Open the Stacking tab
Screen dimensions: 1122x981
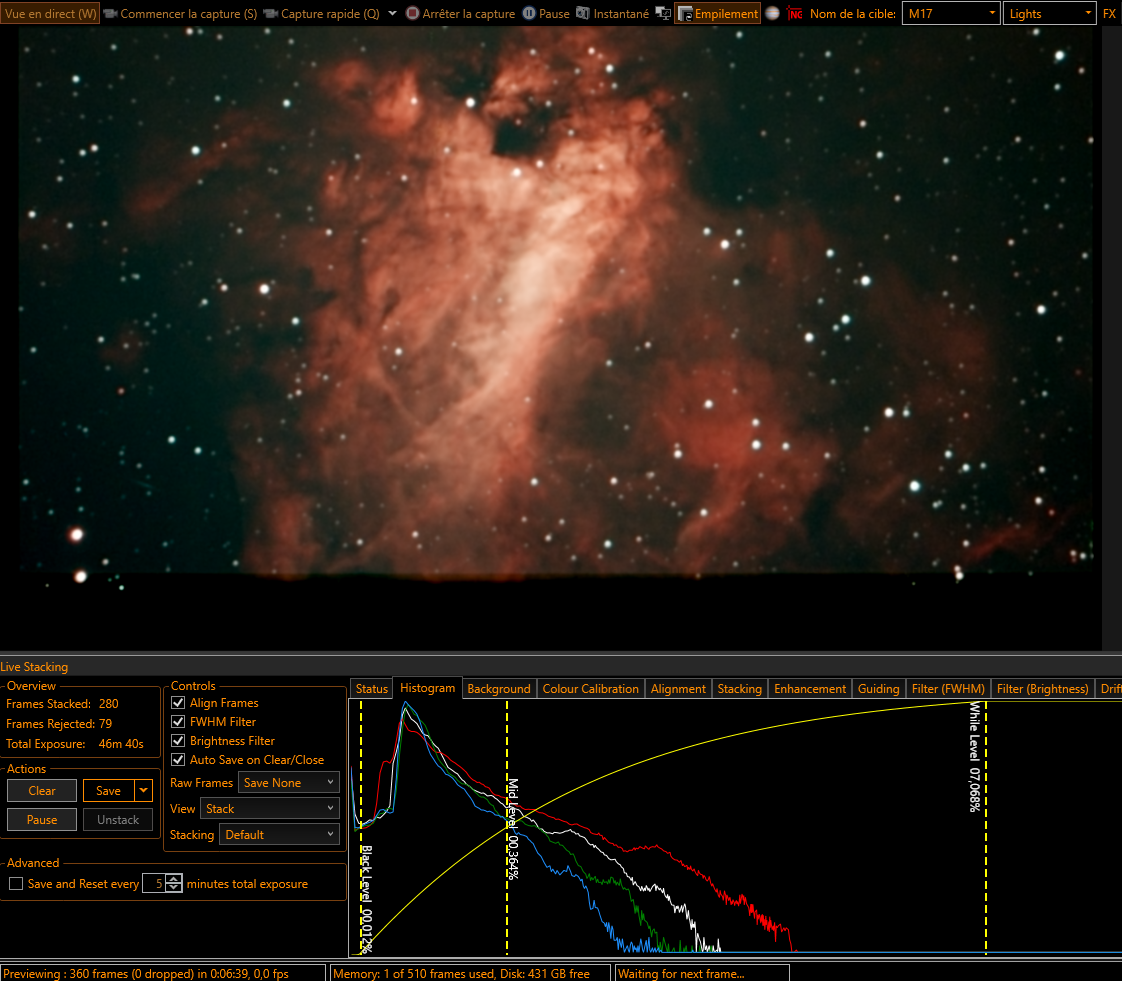(x=739, y=688)
